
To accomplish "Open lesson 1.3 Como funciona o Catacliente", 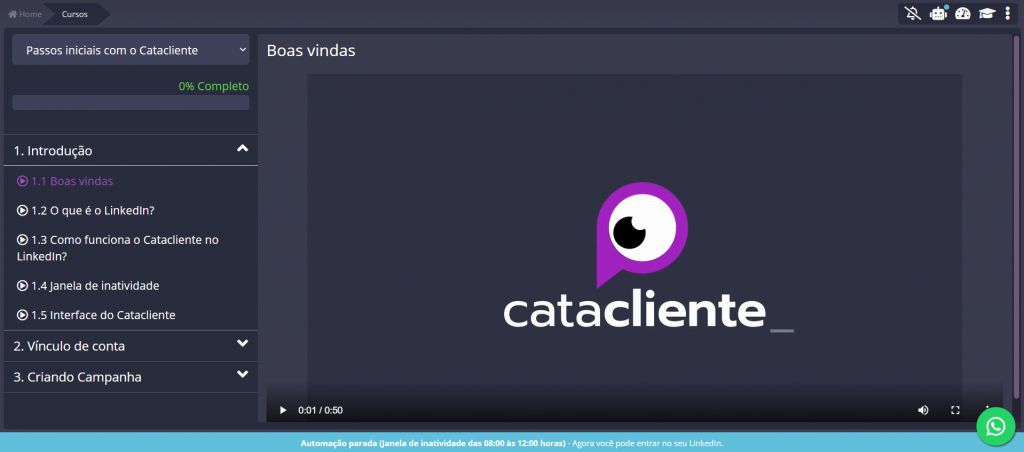I will (x=118, y=248).
